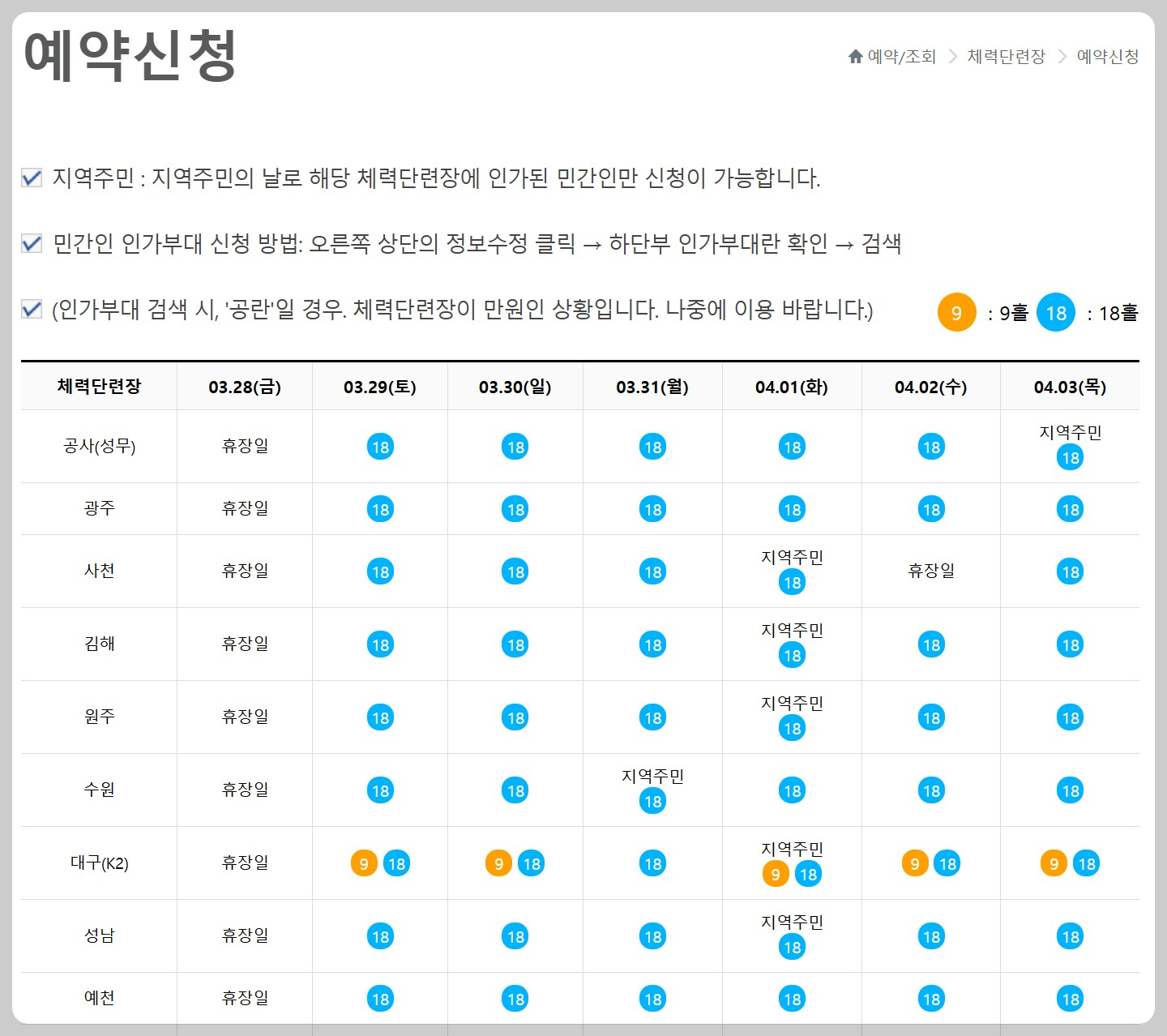This screenshot has height=1036, width=1167.
Task: Click the 9-hole icon on 대구(K2) 지역주민 day
Action: [777, 874]
